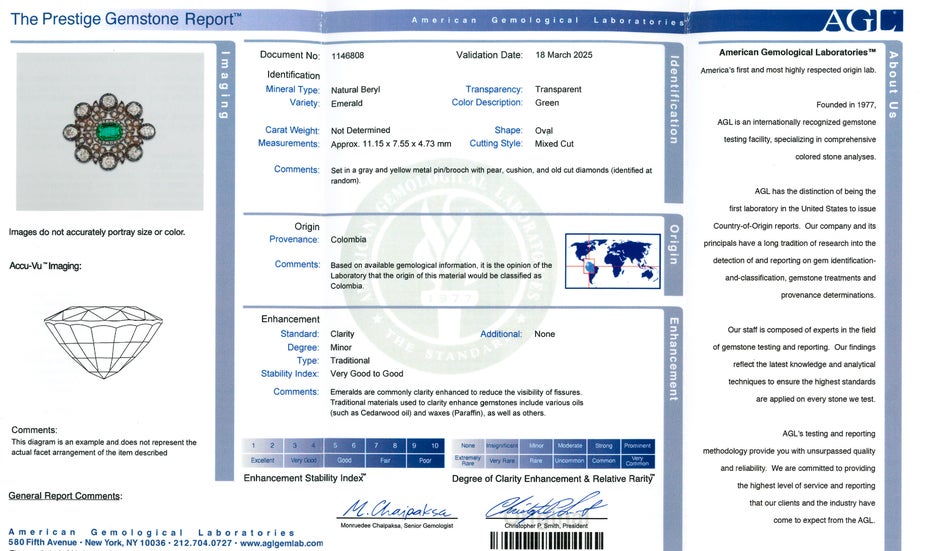Click the General Report Comments heading
Viewport: 928px width, 551px height.
[65, 496]
